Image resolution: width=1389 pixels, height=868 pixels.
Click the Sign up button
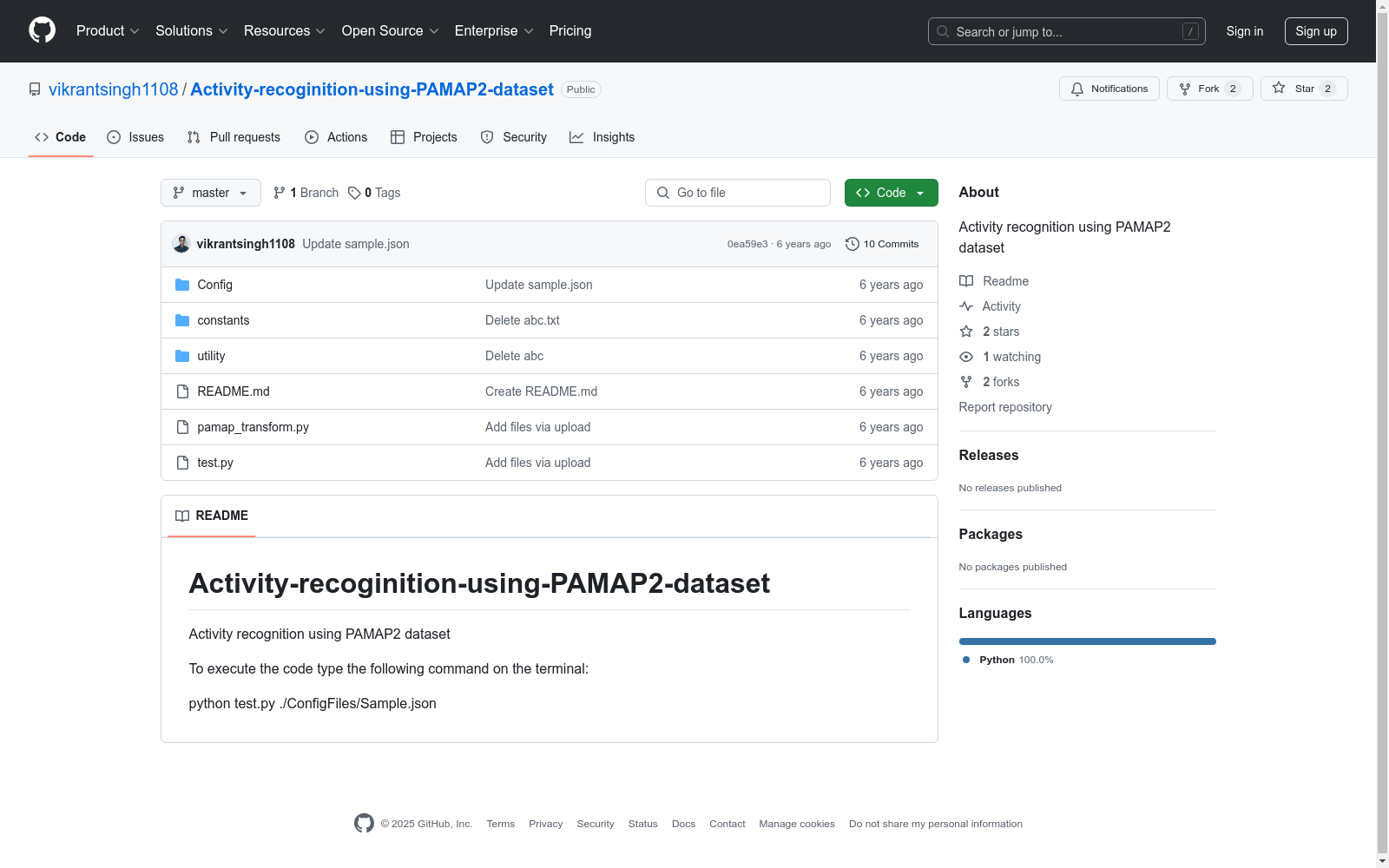1315,31
